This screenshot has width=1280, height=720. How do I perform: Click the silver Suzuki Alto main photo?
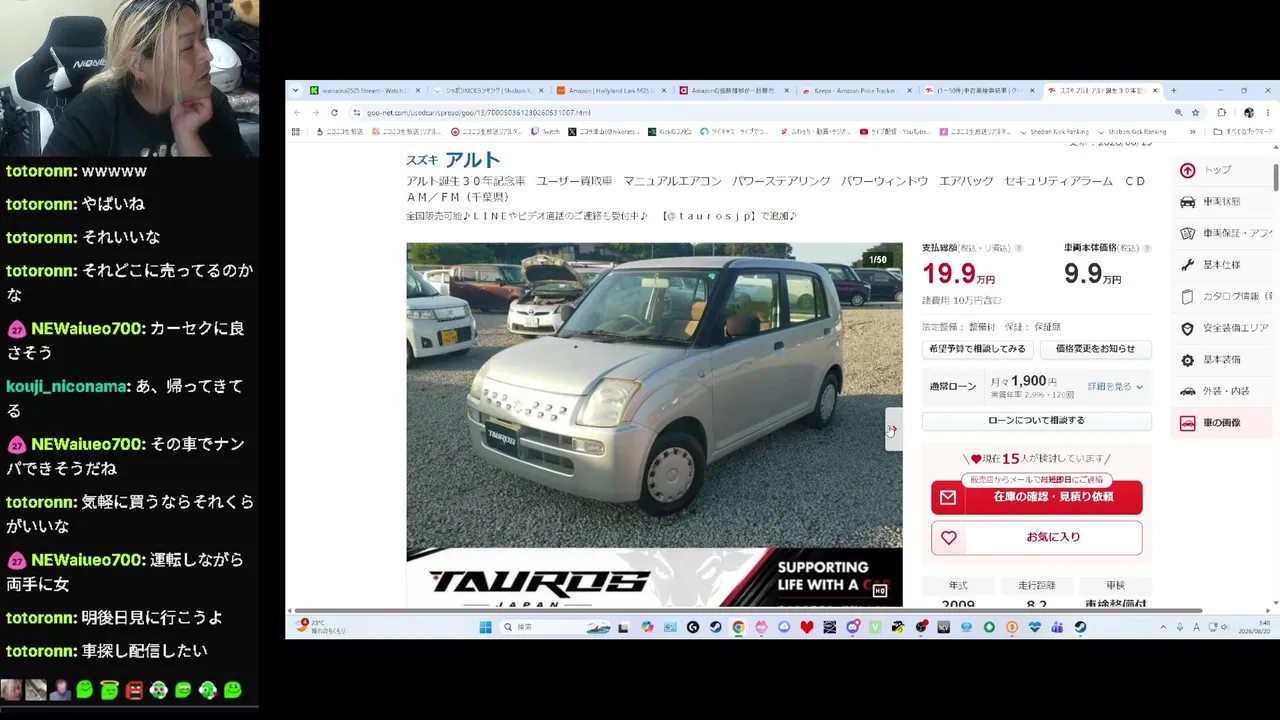click(x=654, y=424)
